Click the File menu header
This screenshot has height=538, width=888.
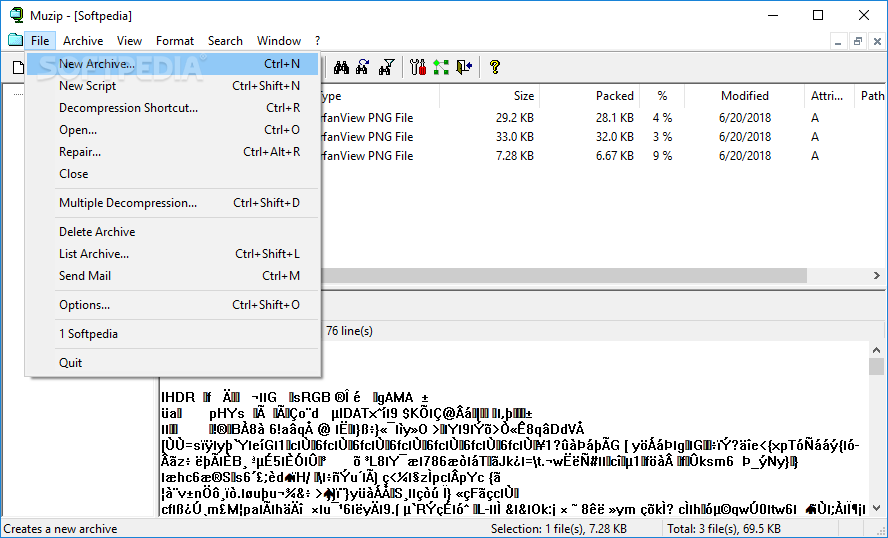click(x=40, y=41)
